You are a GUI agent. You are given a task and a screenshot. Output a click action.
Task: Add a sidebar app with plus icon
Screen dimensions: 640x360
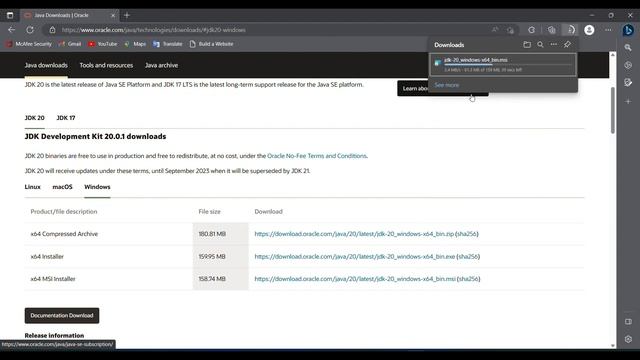628,101
